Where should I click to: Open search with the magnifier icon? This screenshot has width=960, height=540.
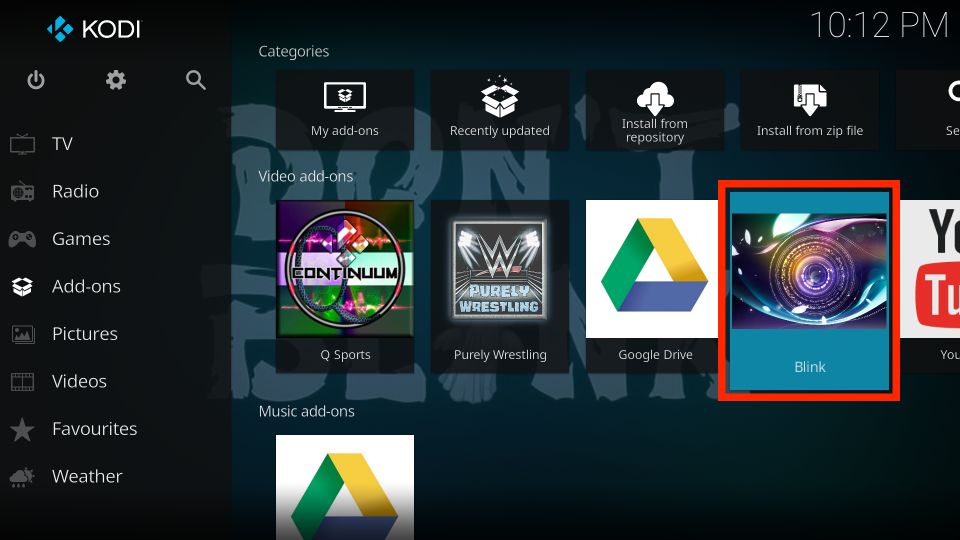click(196, 80)
